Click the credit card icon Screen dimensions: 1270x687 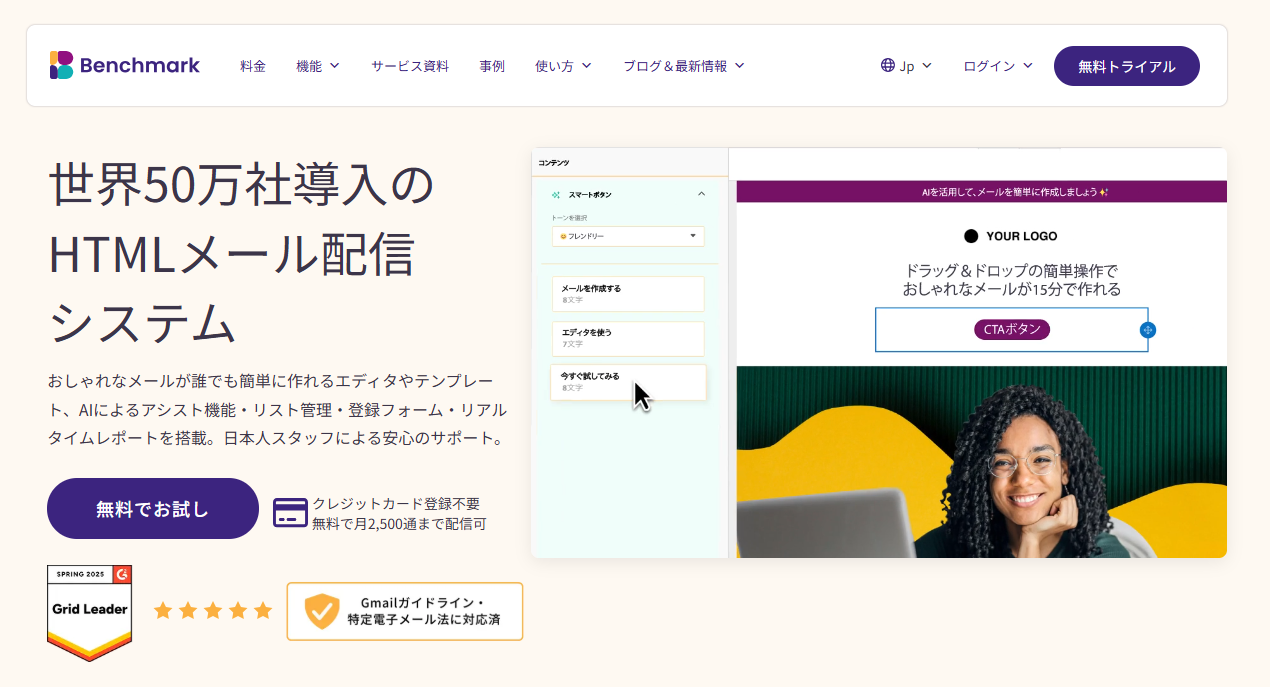[x=291, y=513]
